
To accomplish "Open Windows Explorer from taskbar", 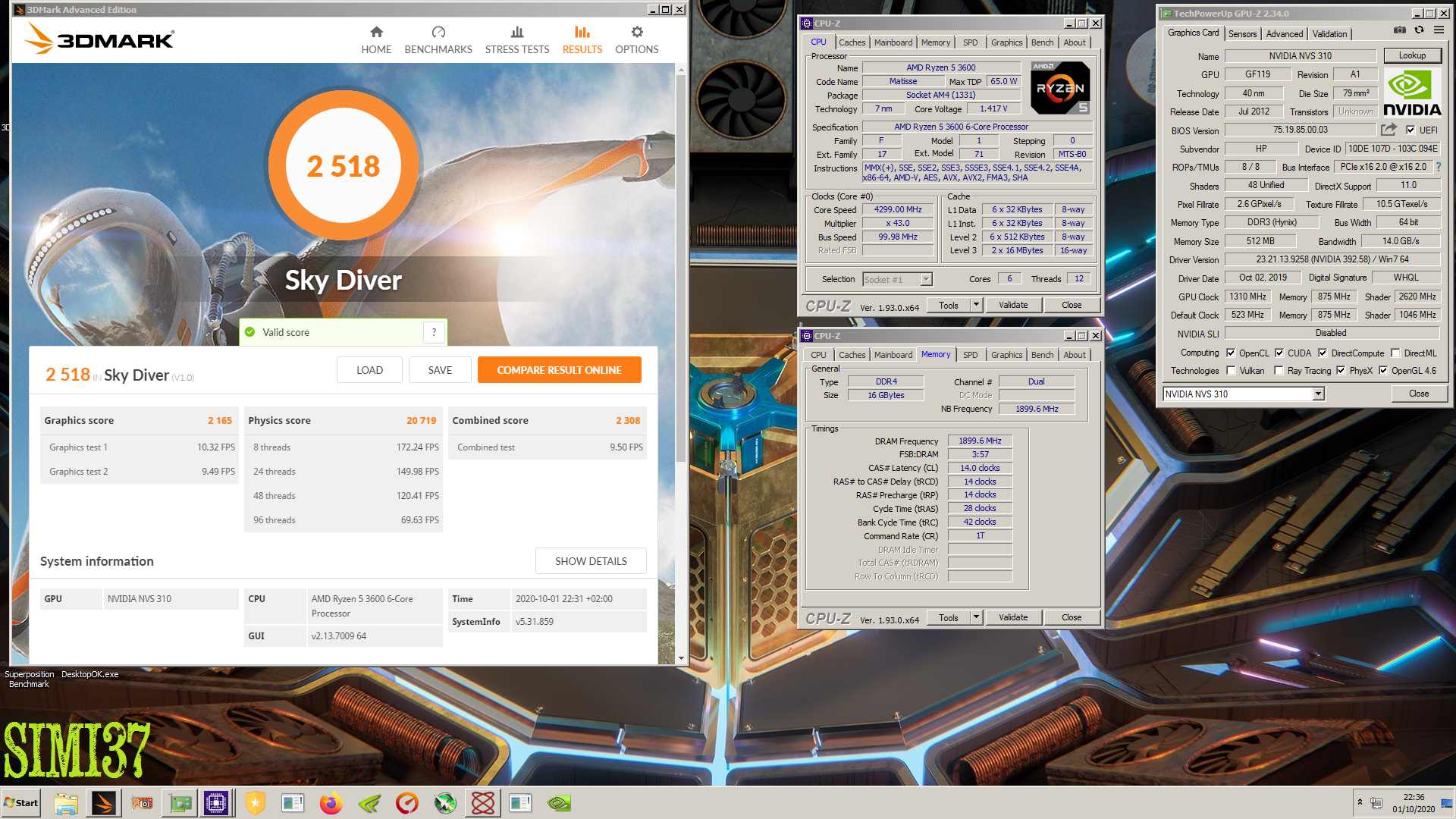I will coord(66,803).
